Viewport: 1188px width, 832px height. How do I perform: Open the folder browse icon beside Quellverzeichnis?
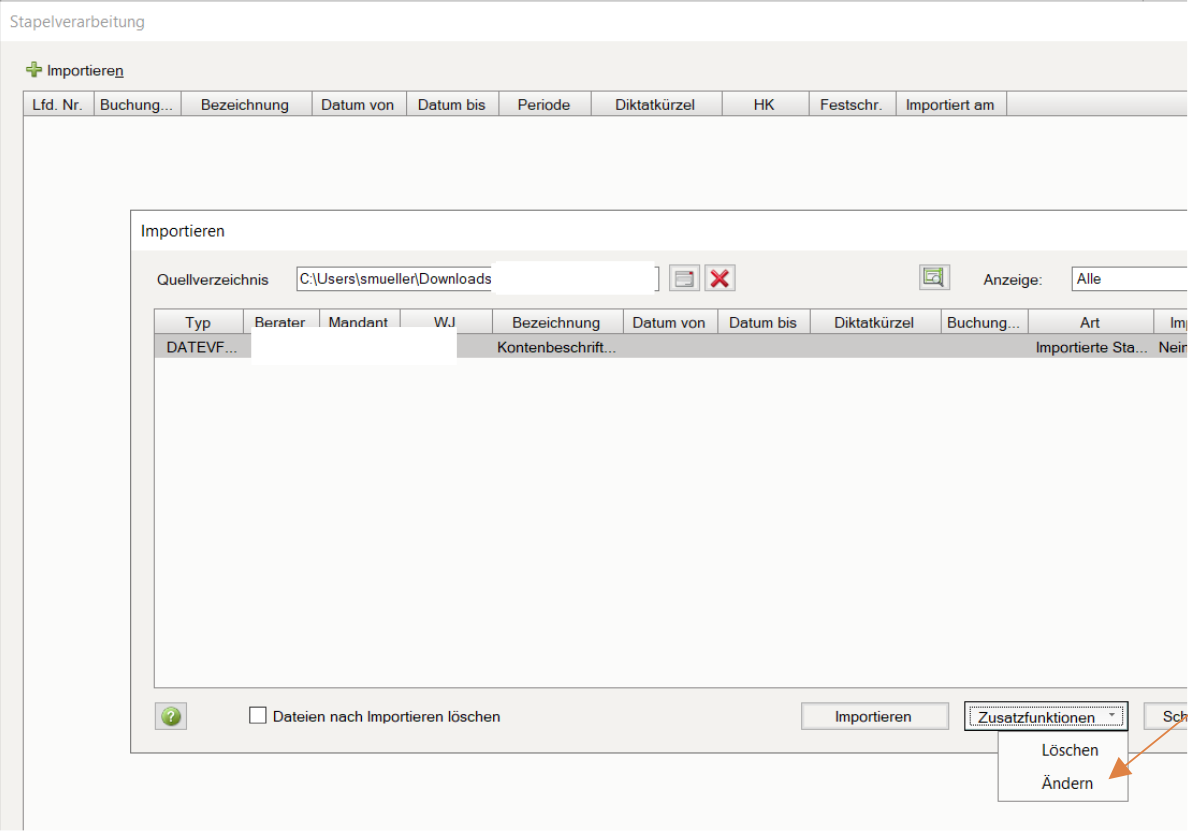684,279
